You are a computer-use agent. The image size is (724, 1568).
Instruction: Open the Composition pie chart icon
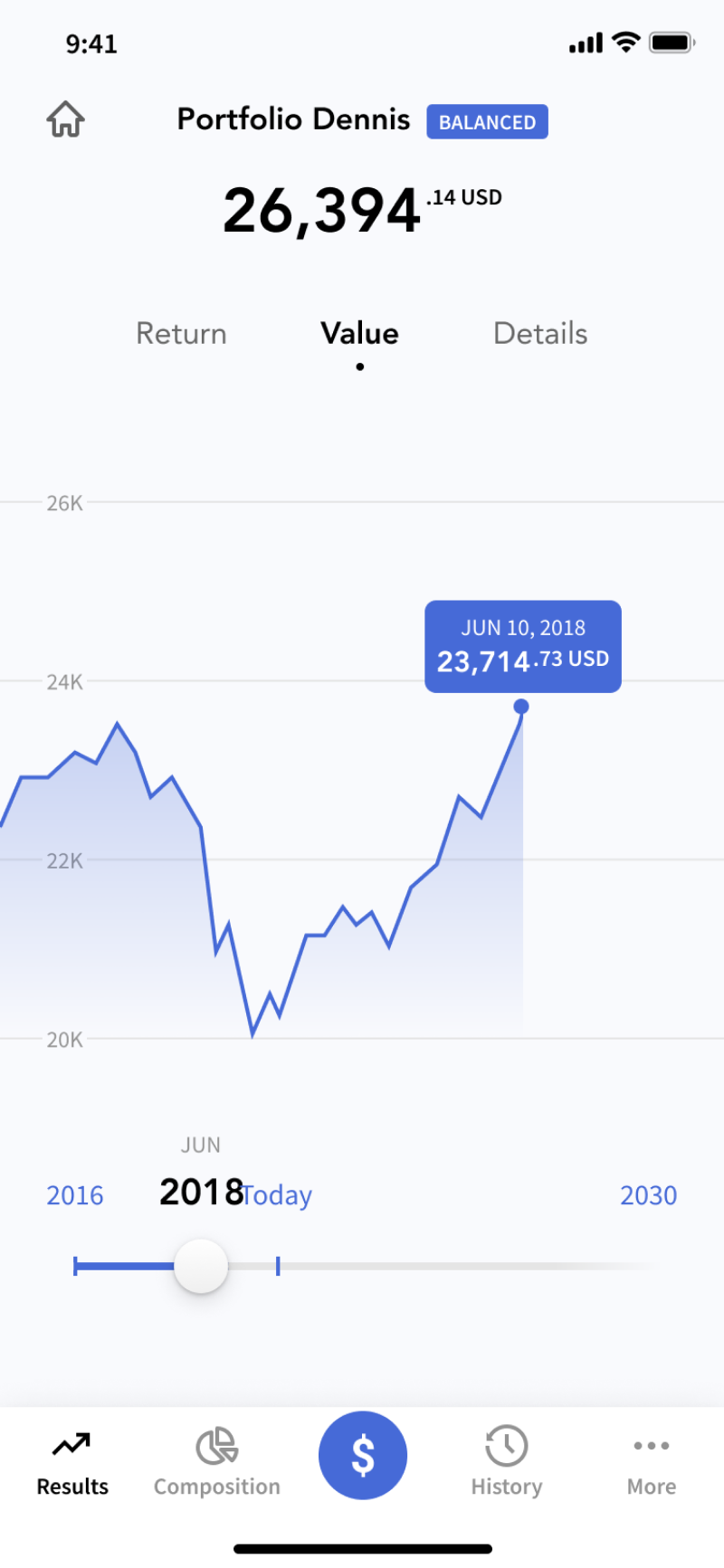point(217,1446)
